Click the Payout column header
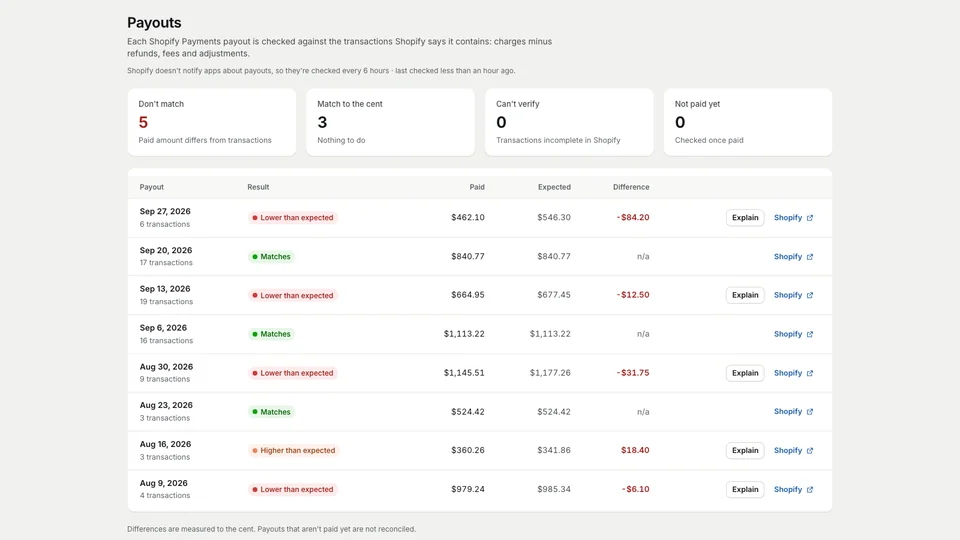The width and height of the screenshot is (960, 540). pos(151,187)
